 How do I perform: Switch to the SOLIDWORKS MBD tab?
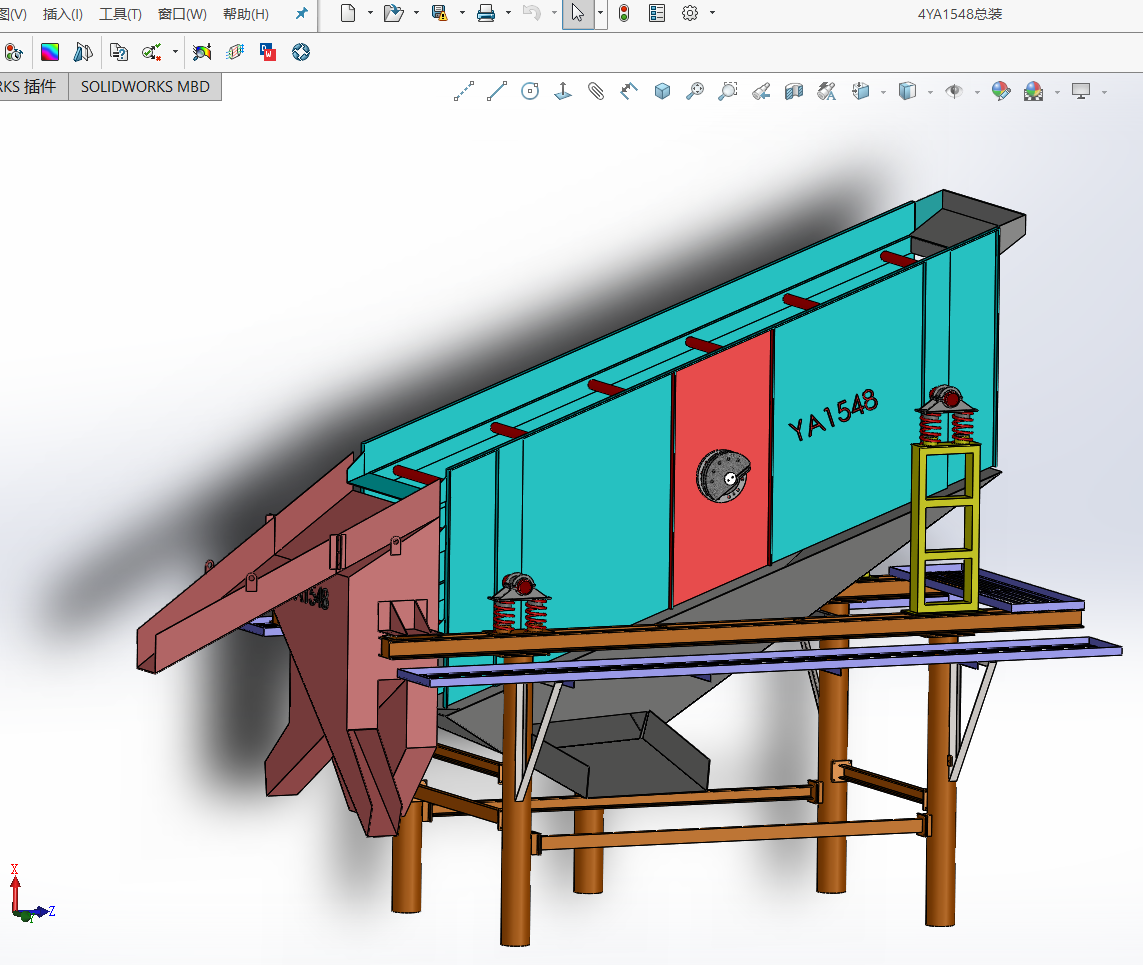click(x=145, y=87)
